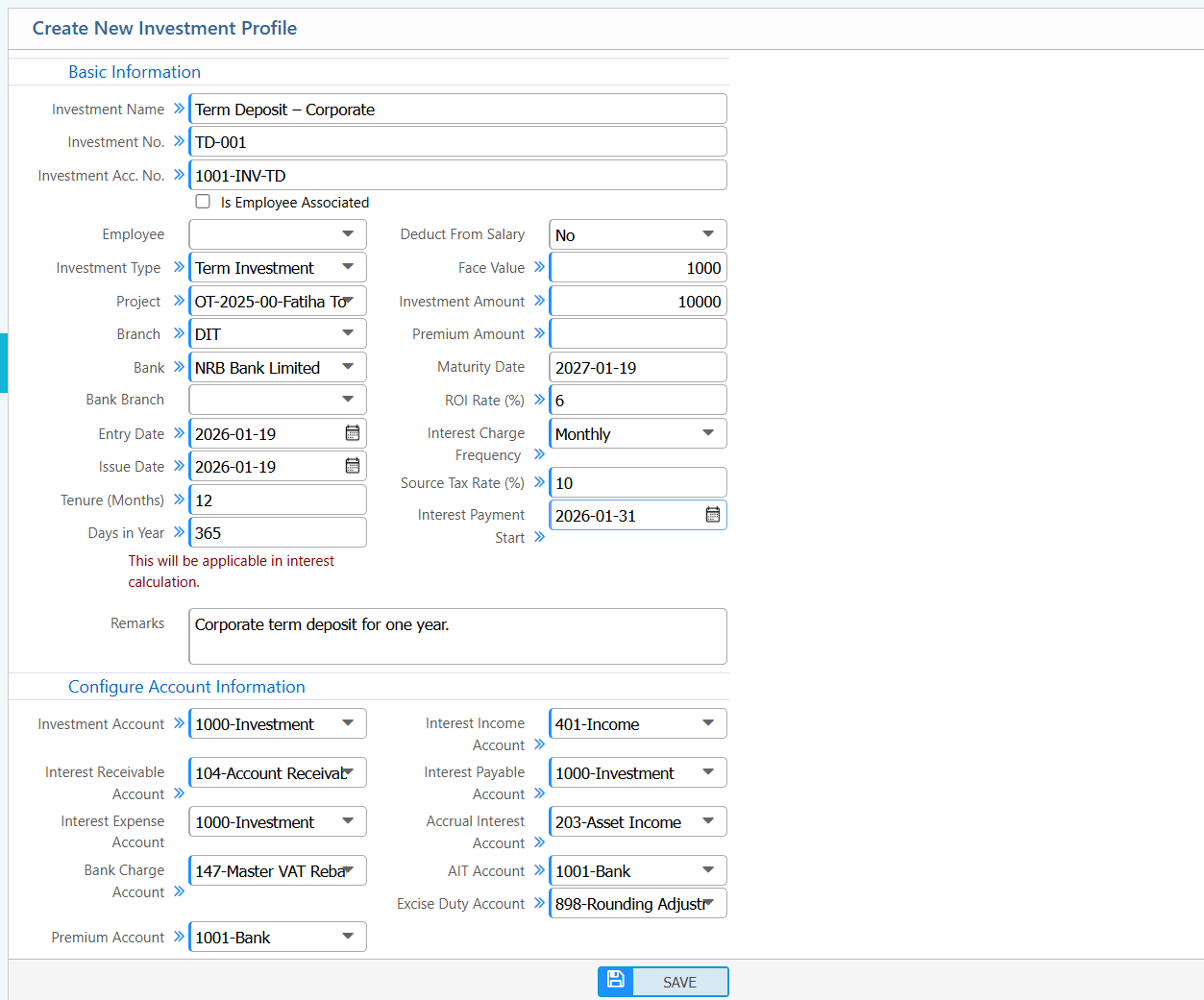Click the ROI Rate (%) field
This screenshot has width=1204, height=1000.
(x=638, y=401)
